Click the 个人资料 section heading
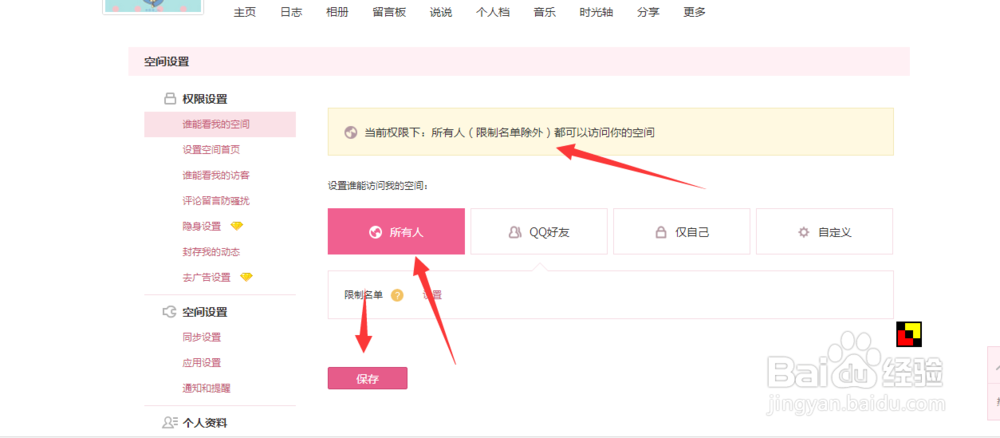The height and width of the screenshot is (438, 1000). (205, 423)
